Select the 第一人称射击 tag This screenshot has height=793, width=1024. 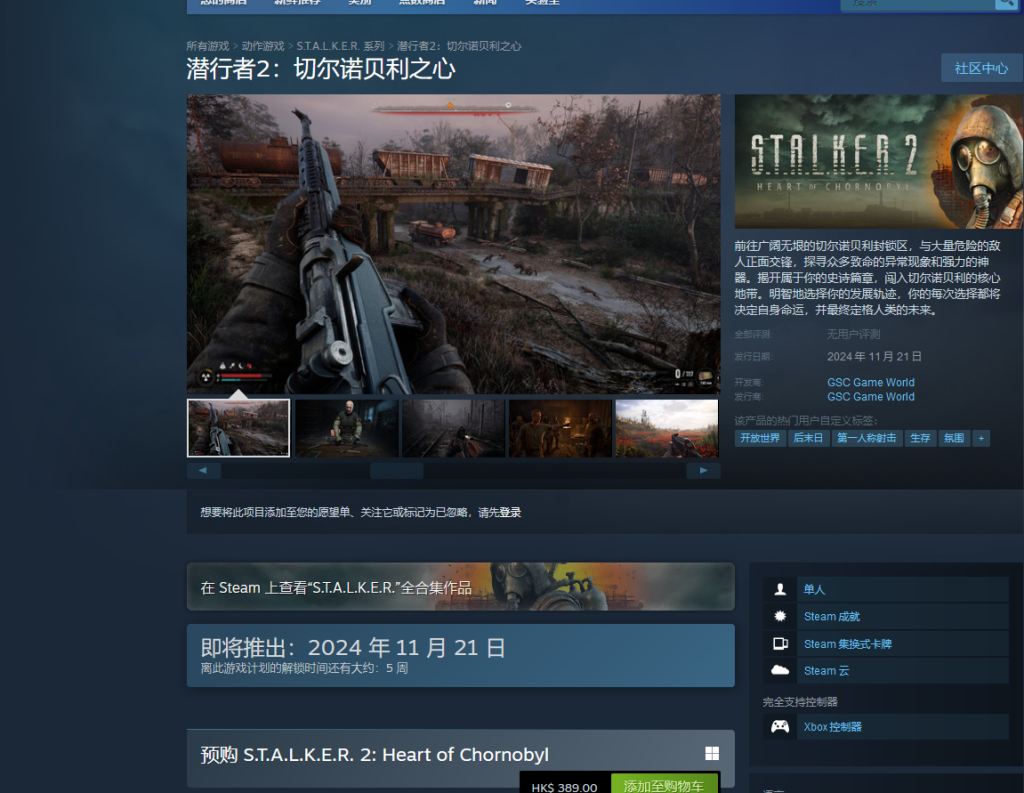(x=867, y=438)
